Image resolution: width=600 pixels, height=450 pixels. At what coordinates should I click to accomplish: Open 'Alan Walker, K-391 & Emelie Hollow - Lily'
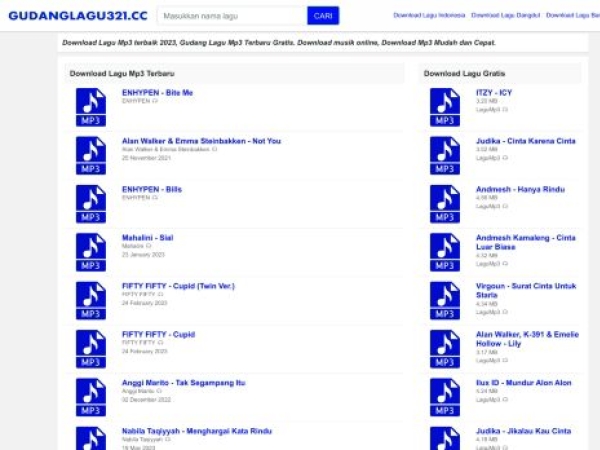[x=525, y=338]
